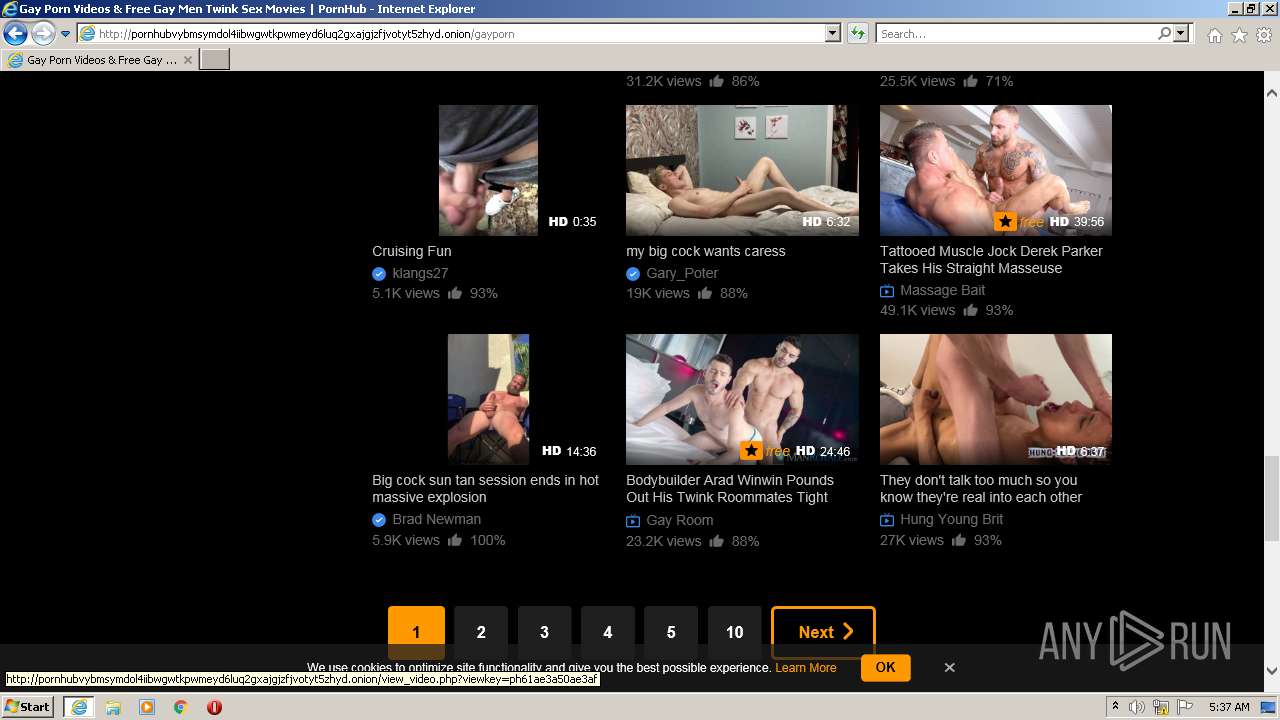Click inside the address bar URL field
Viewport: 1280px width, 720px height.
(450, 34)
